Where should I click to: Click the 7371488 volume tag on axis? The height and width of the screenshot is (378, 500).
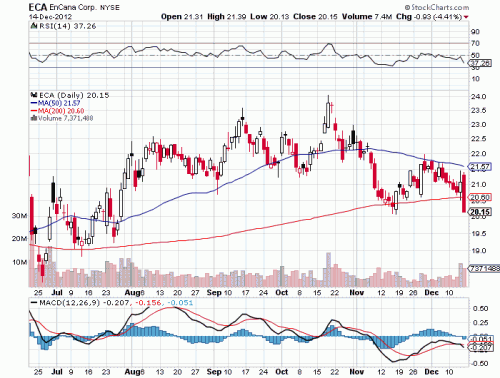click(x=484, y=268)
